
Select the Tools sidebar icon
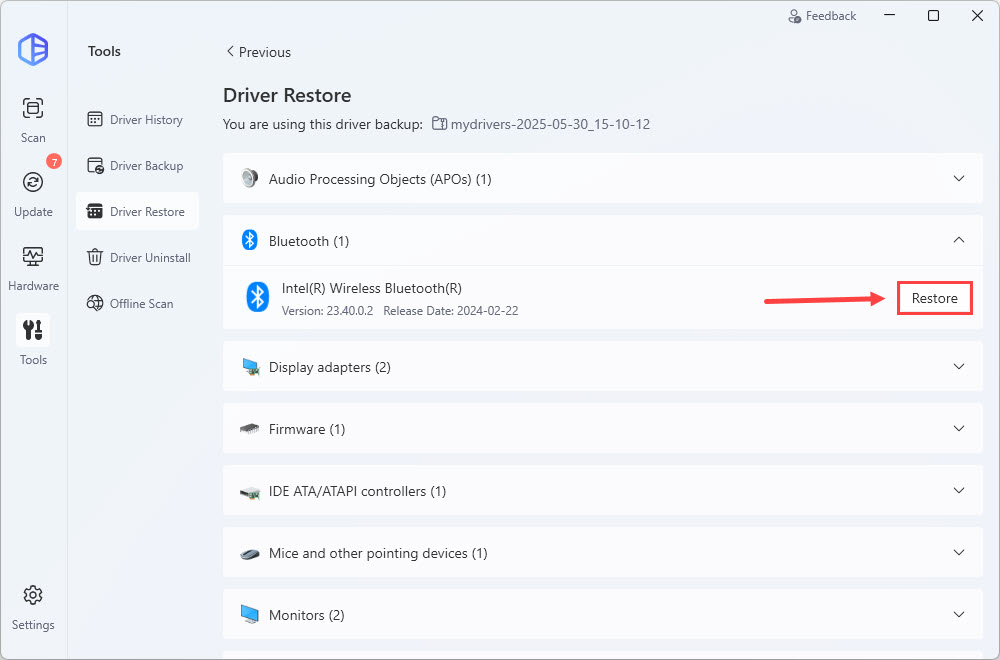pyautogui.click(x=33, y=331)
